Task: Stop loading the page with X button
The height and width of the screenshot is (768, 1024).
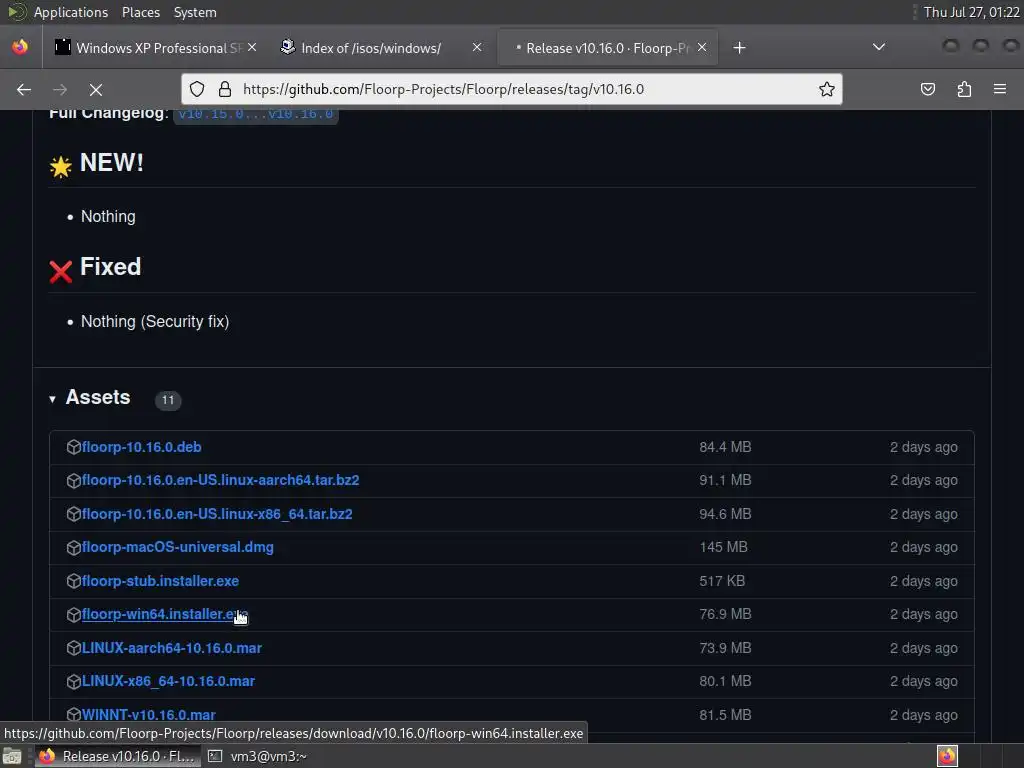Action: (x=95, y=89)
